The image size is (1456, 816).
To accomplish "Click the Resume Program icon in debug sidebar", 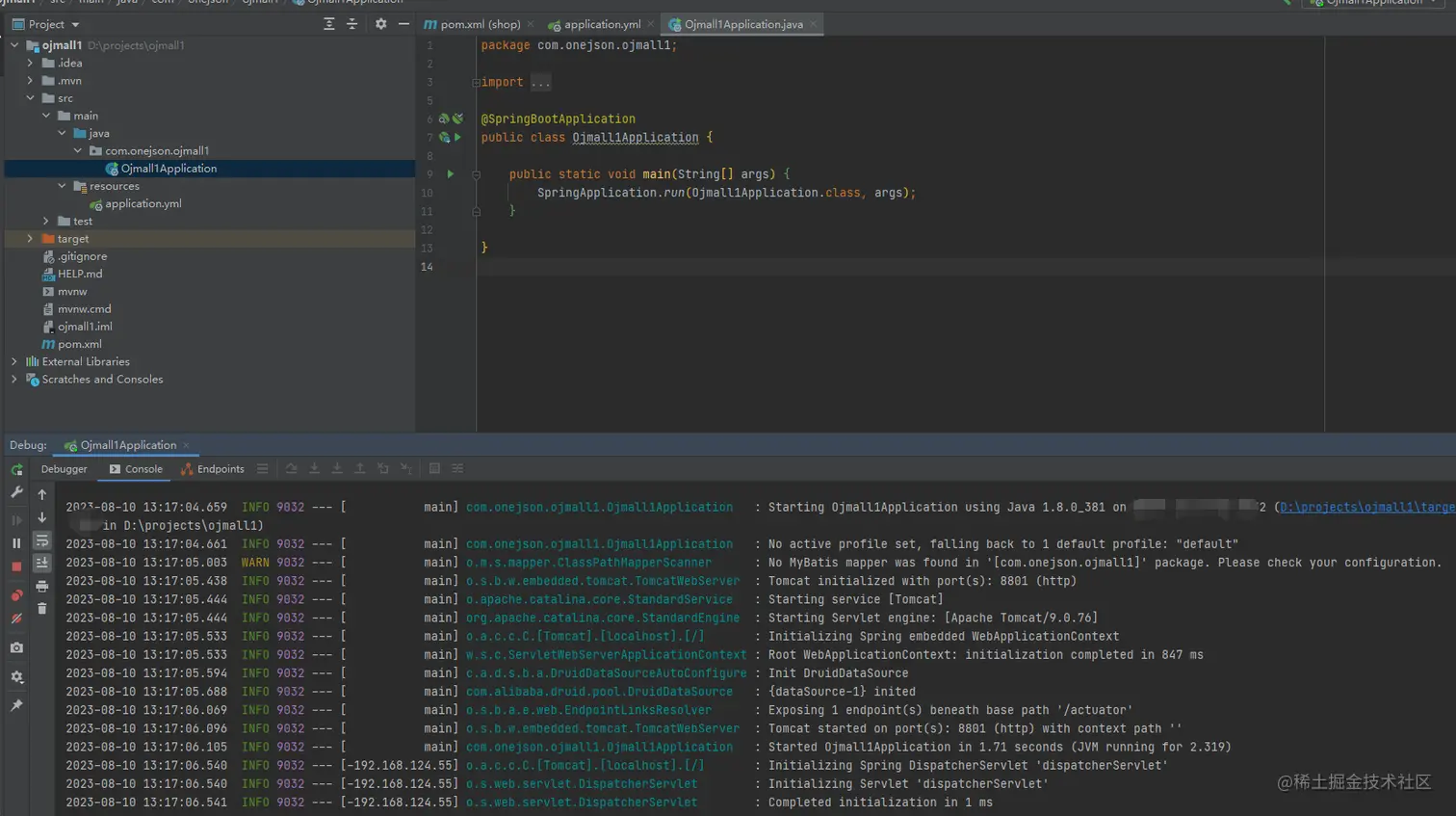I will (x=16, y=520).
